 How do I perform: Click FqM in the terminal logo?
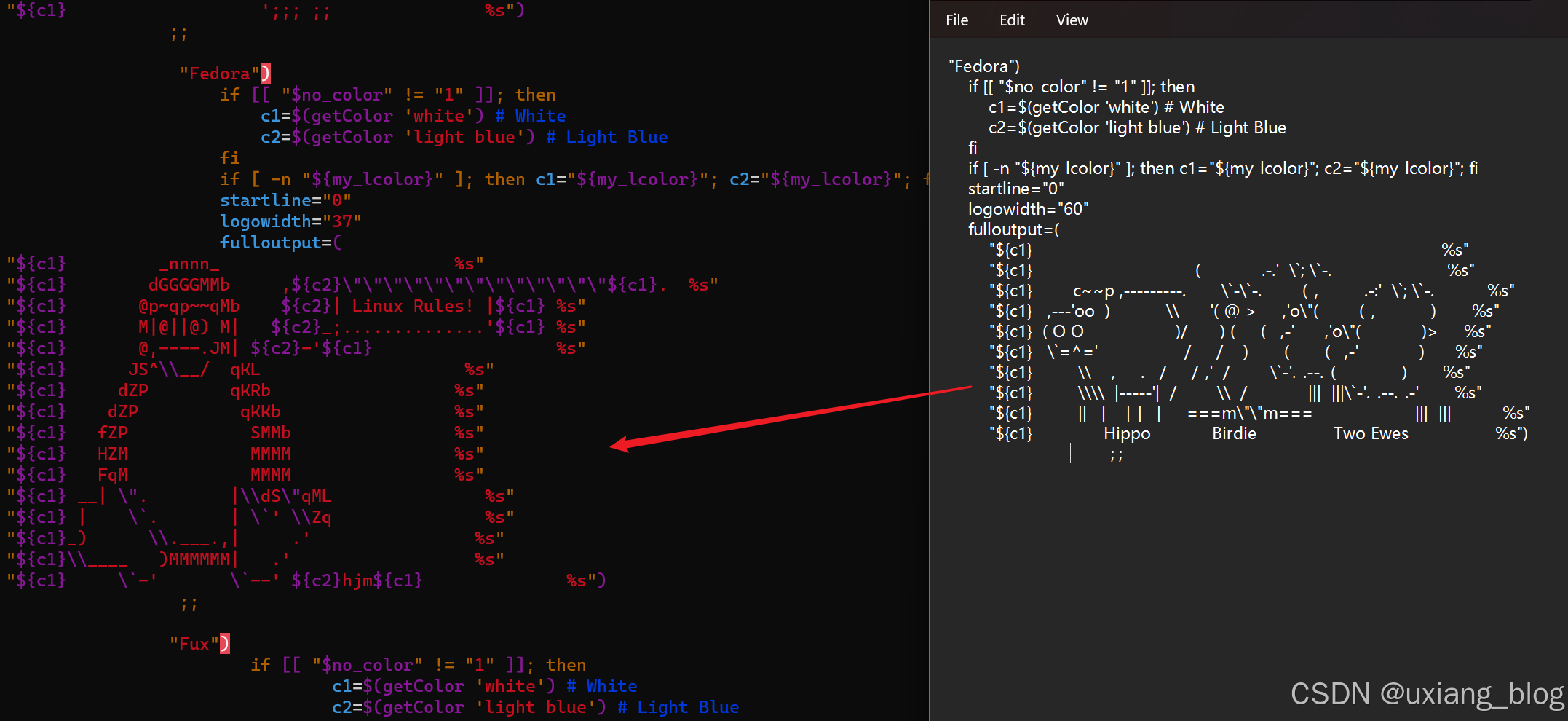coord(113,475)
